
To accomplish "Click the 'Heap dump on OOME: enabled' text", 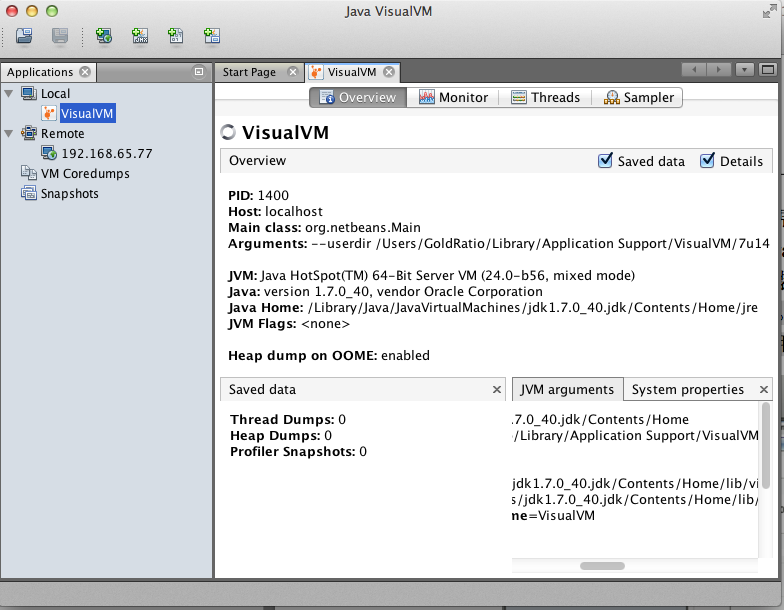I will click(x=329, y=356).
